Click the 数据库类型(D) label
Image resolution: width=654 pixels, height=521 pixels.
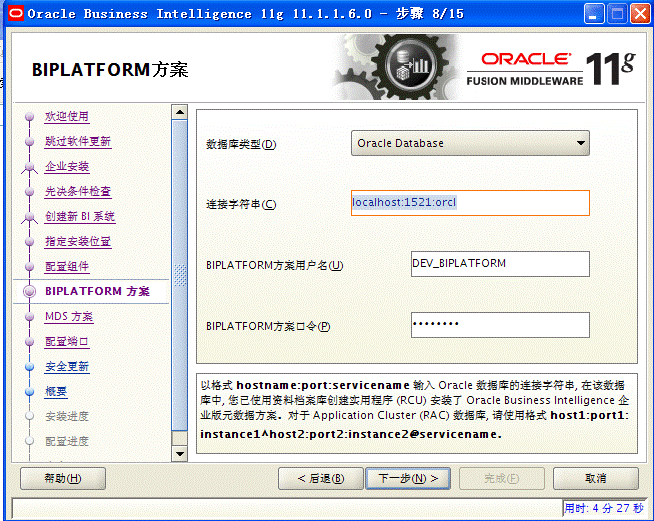[241, 144]
